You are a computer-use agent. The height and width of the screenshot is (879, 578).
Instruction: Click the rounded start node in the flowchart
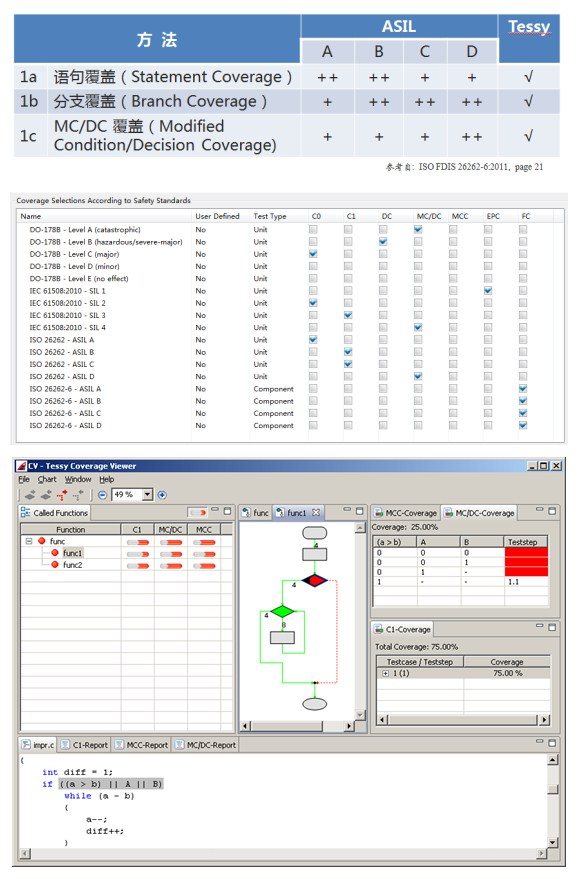(315, 533)
